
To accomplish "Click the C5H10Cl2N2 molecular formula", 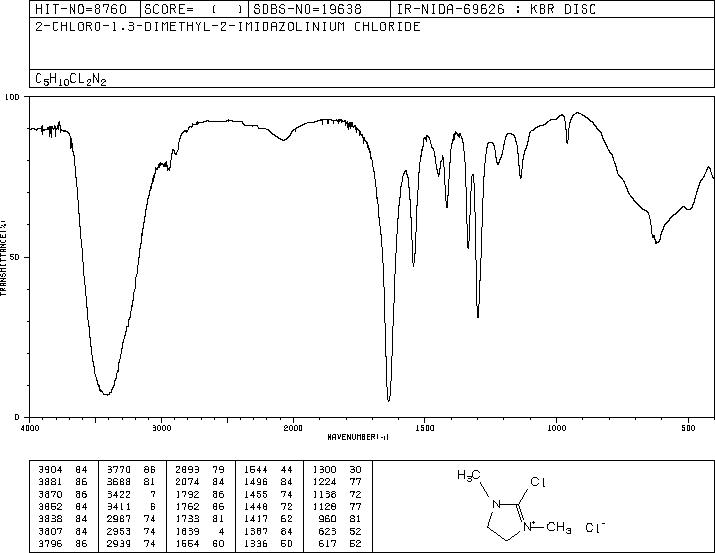I will [71, 79].
